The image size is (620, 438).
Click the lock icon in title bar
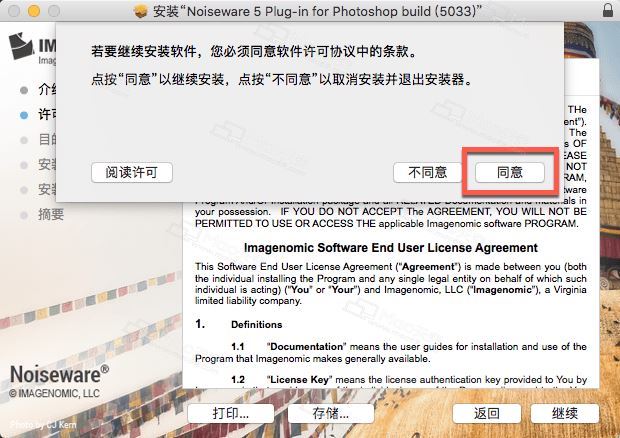pos(608,10)
